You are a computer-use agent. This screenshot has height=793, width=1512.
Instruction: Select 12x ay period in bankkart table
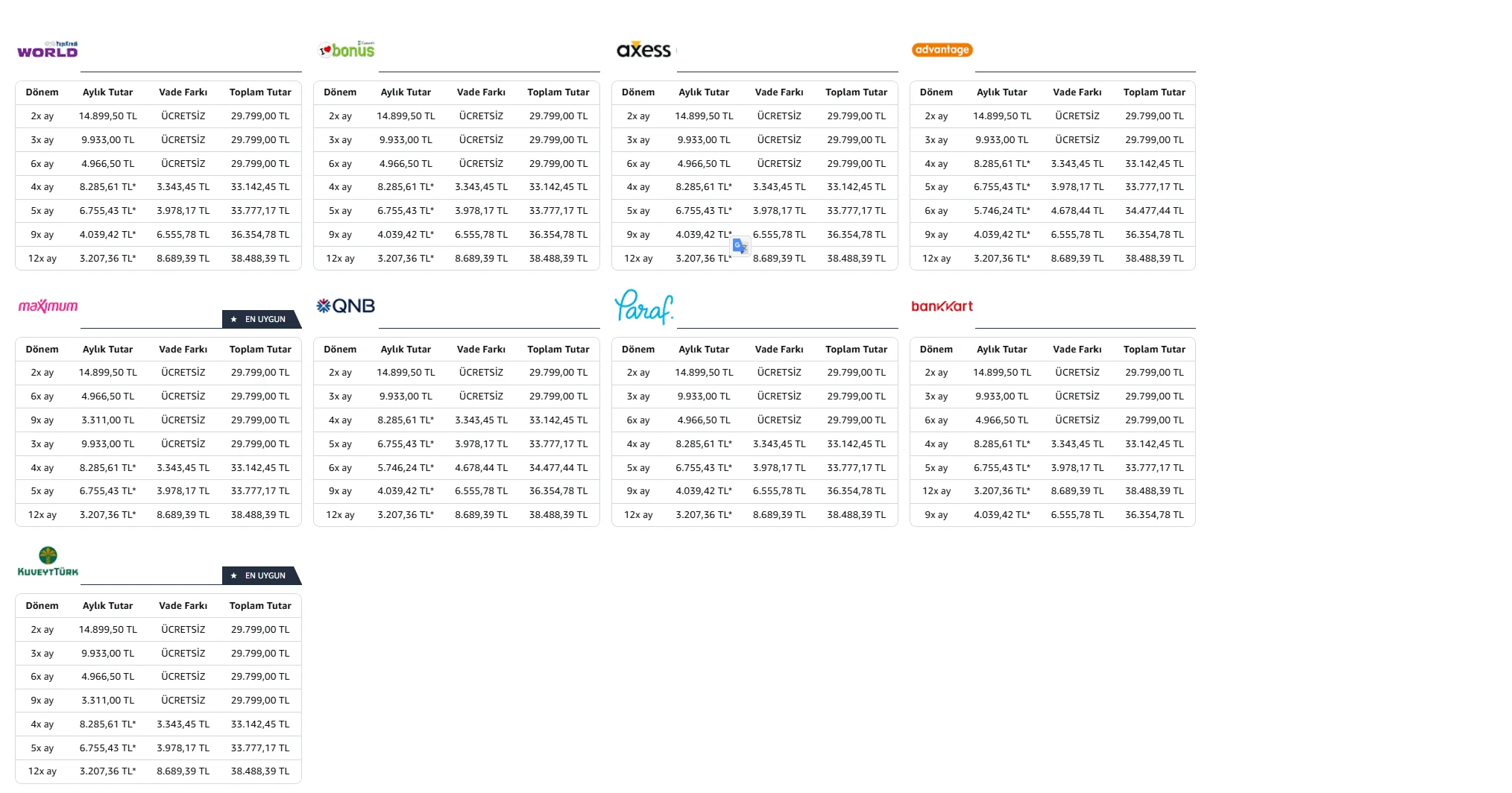936,491
